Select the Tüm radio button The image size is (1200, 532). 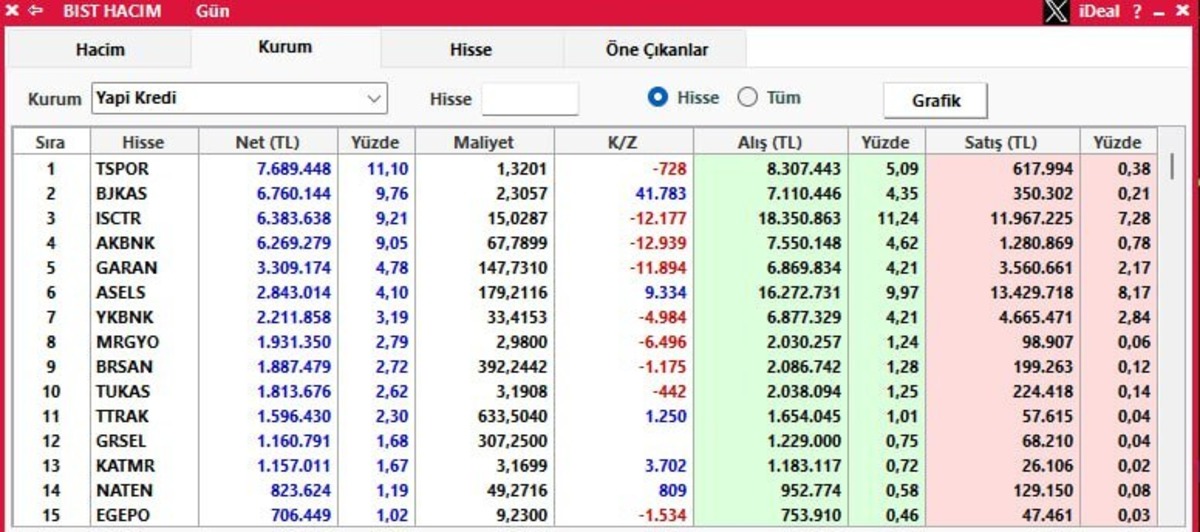(x=748, y=98)
